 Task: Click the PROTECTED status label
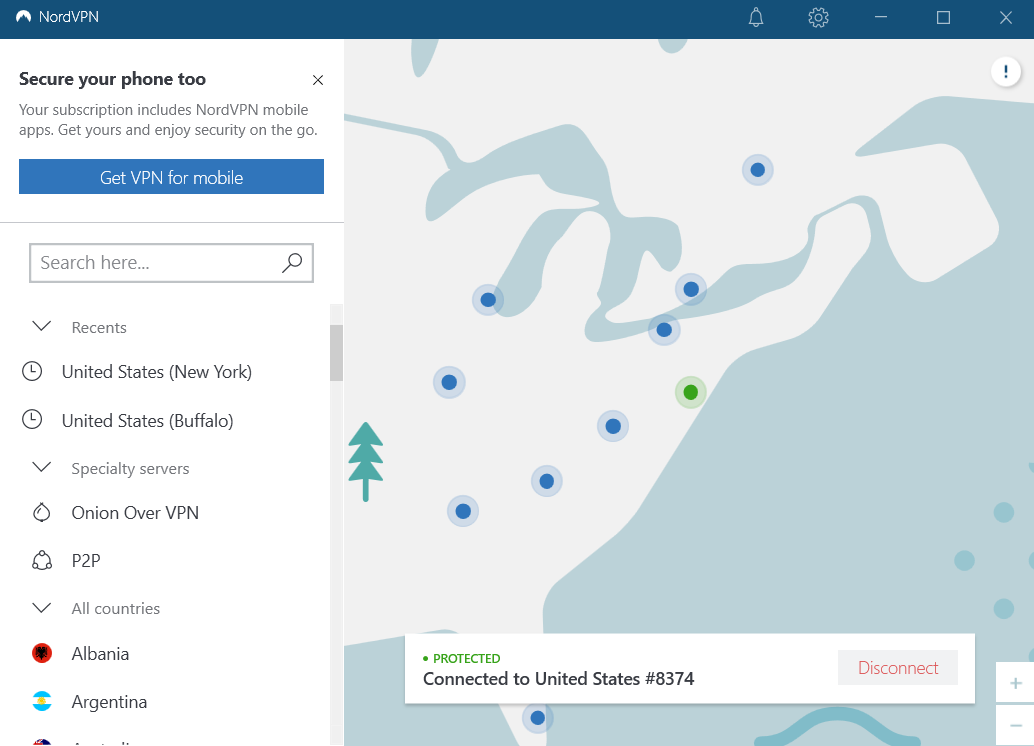(x=466, y=658)
